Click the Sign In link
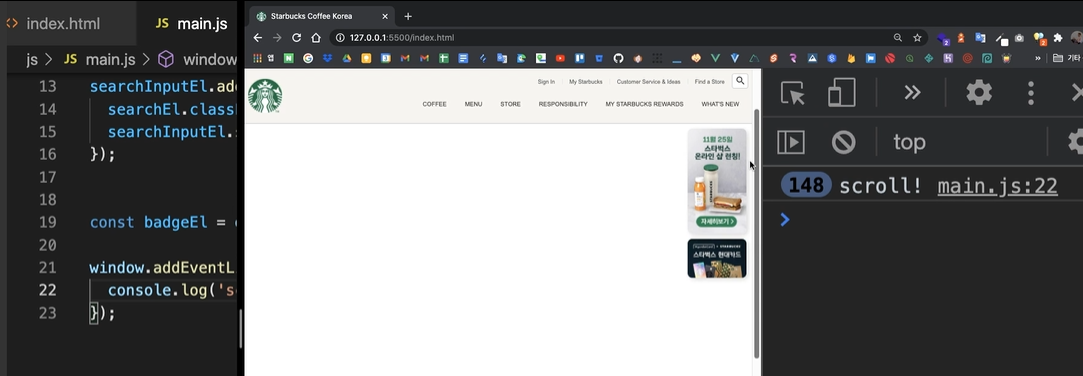This screenshot has height=376, width=1083. [x=546, y=82]
